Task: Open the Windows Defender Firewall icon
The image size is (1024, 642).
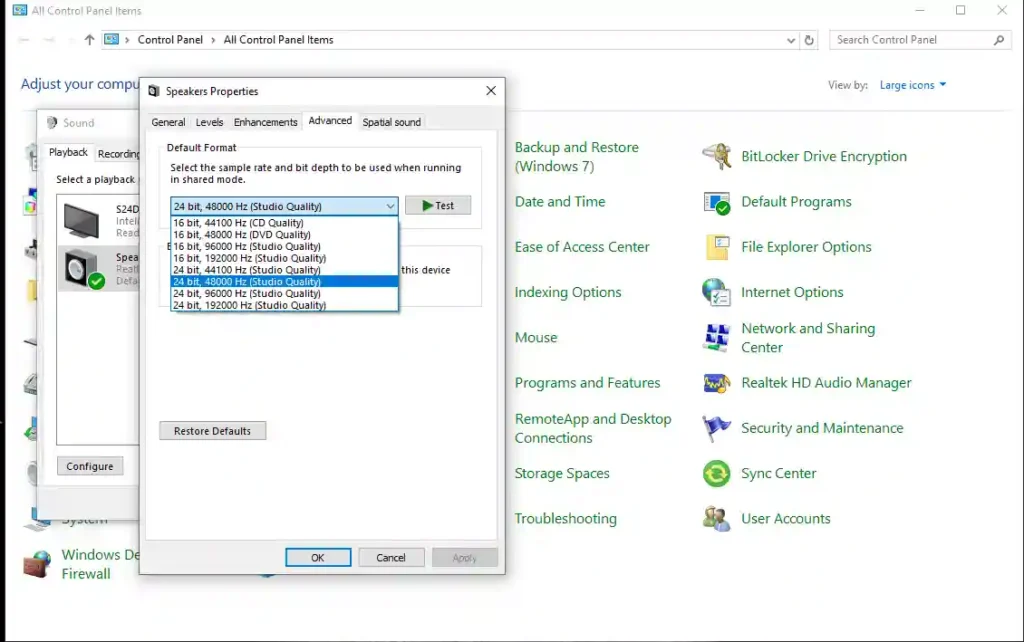Action: tap(37, 564)
